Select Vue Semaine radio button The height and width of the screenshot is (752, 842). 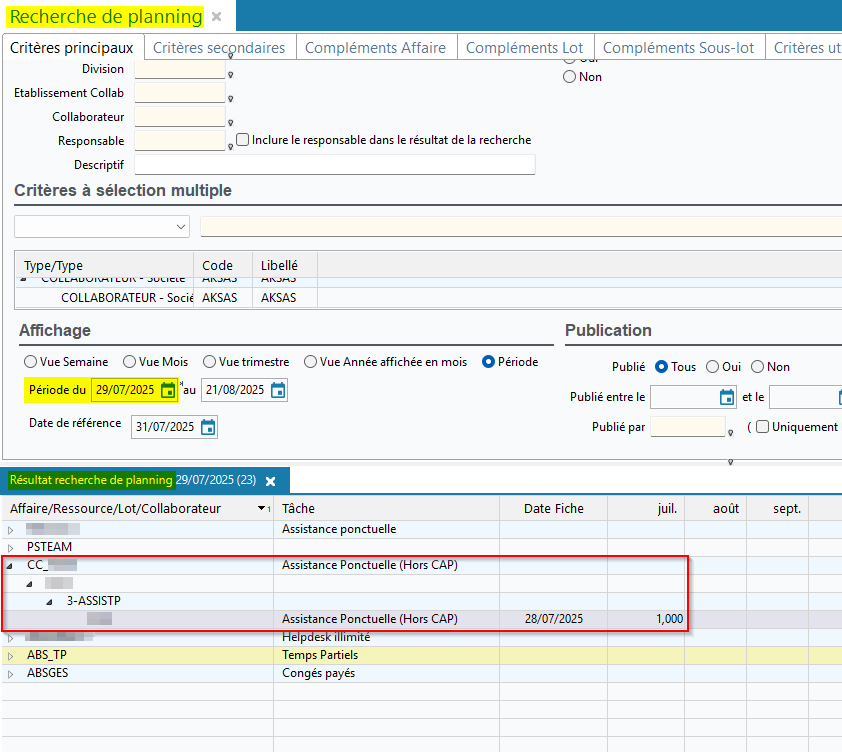pyautogui.click(x=31, y=362)
